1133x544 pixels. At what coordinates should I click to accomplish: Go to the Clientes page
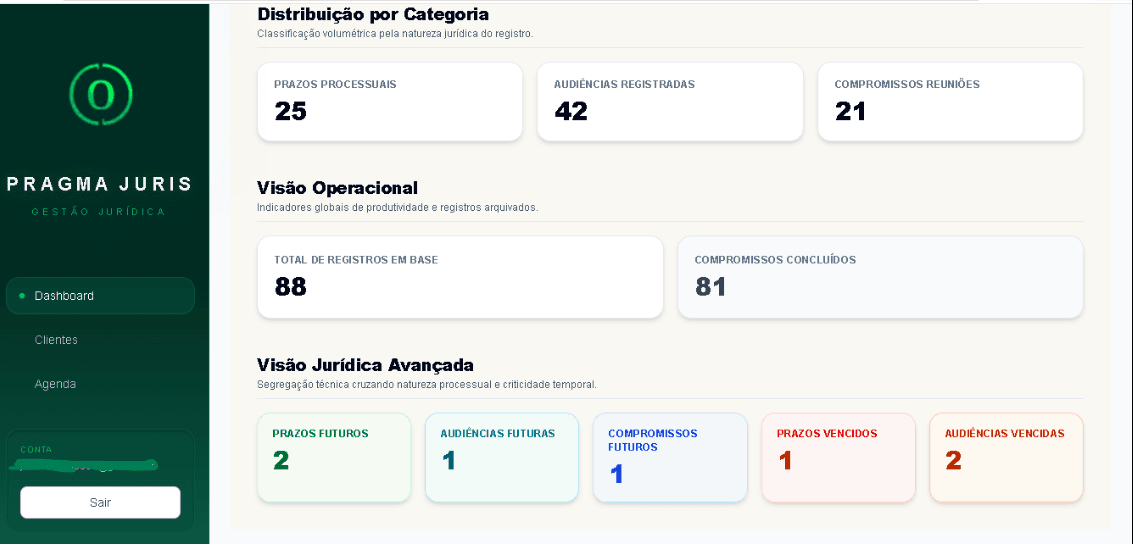[56, 340]
